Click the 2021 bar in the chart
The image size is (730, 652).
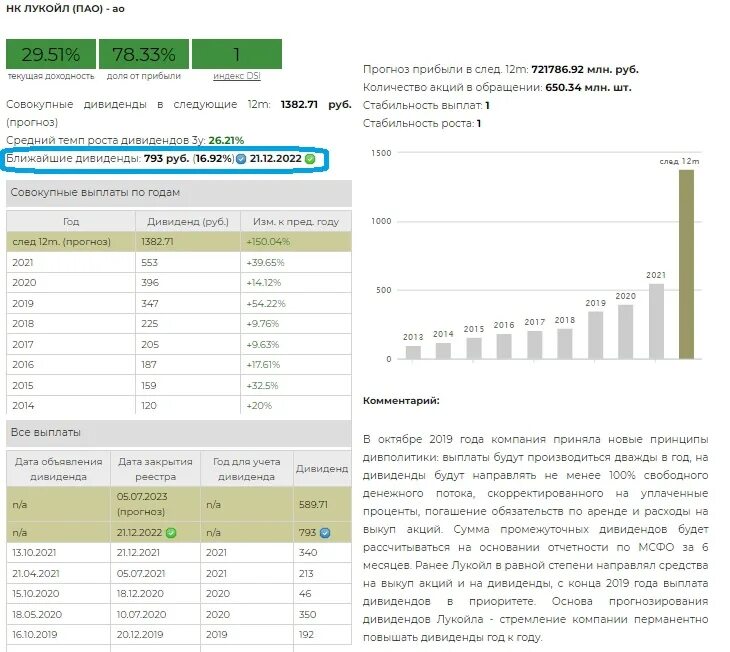click(x=656, y=321)
